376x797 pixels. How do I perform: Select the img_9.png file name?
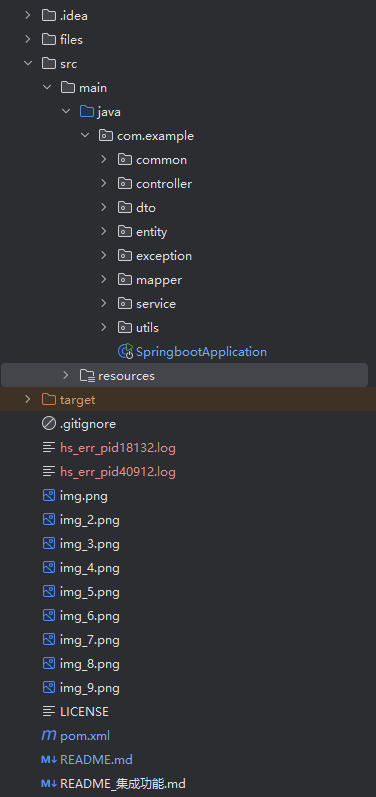(x=90, y=688)
